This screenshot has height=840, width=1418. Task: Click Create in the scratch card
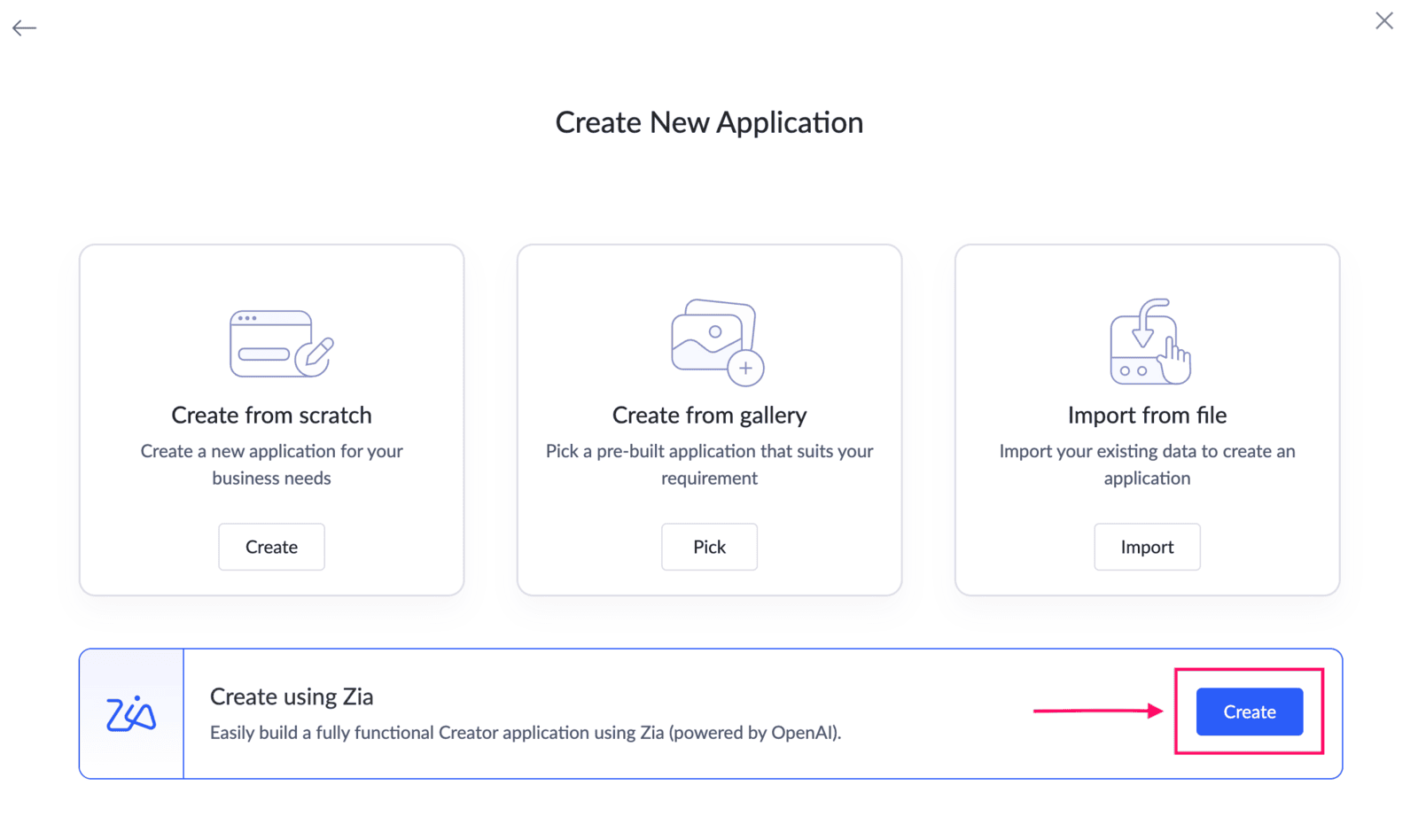tap(271, 547)
